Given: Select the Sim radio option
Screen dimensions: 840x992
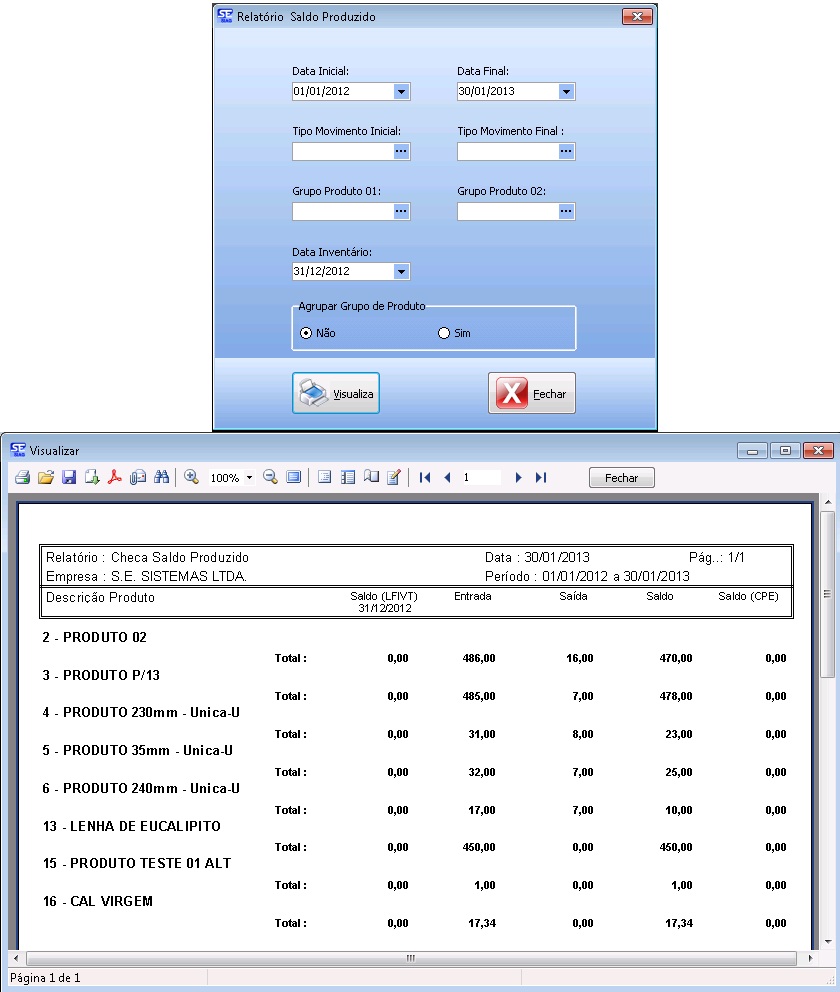Looking at the screenshot, I should click(x=444, y=333).
